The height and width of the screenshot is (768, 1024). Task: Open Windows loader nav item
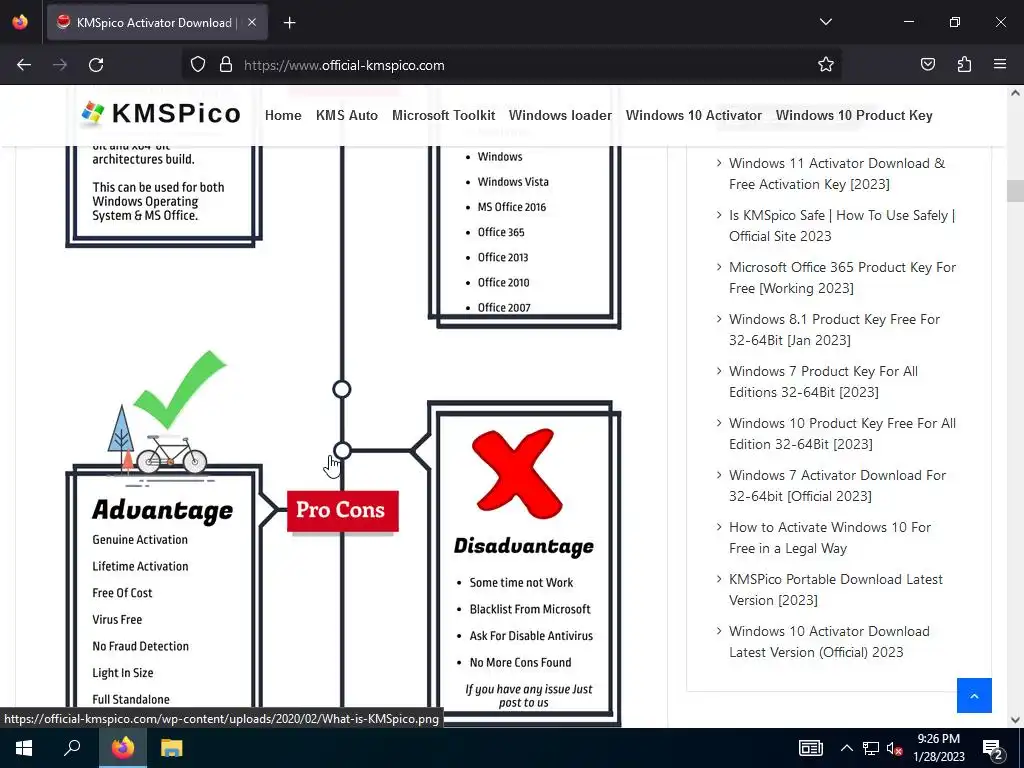(x=560, y=116)
